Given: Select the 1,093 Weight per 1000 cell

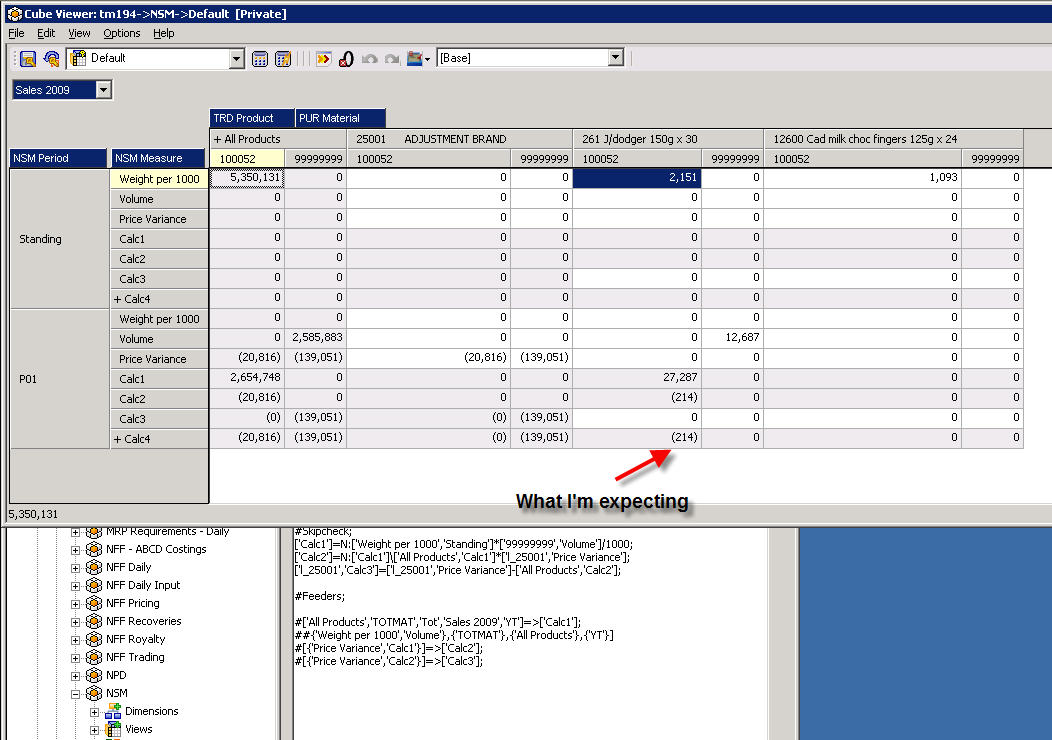Looking at the screenshot, I should [862, 178].
